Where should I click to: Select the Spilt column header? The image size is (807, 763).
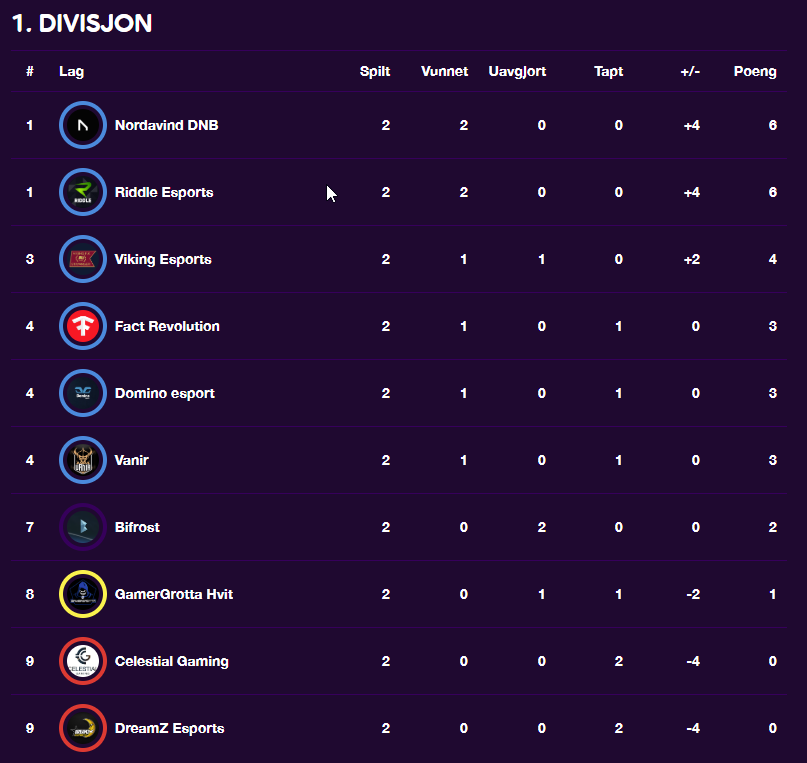(375, 72)
